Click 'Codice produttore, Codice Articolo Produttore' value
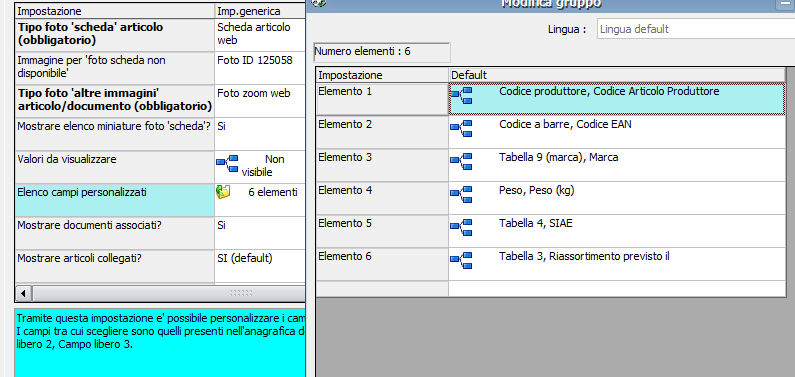Screen dimensions: 795x377 (x=609, y=91)
